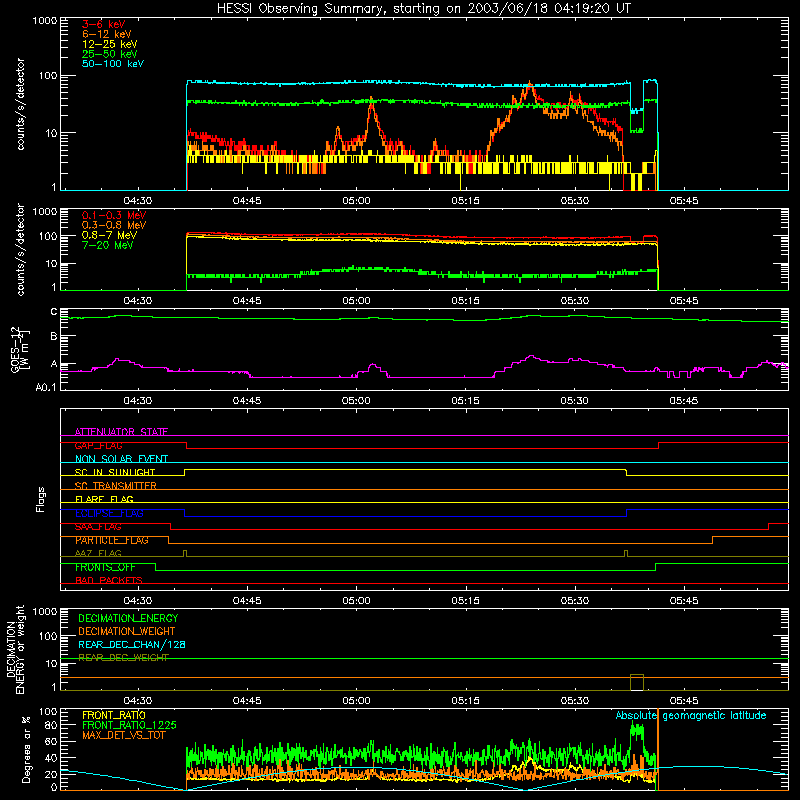Click the 12-25 keV legend entry
The height and width of the screenshot is (800, 800).
pos(110,44)
